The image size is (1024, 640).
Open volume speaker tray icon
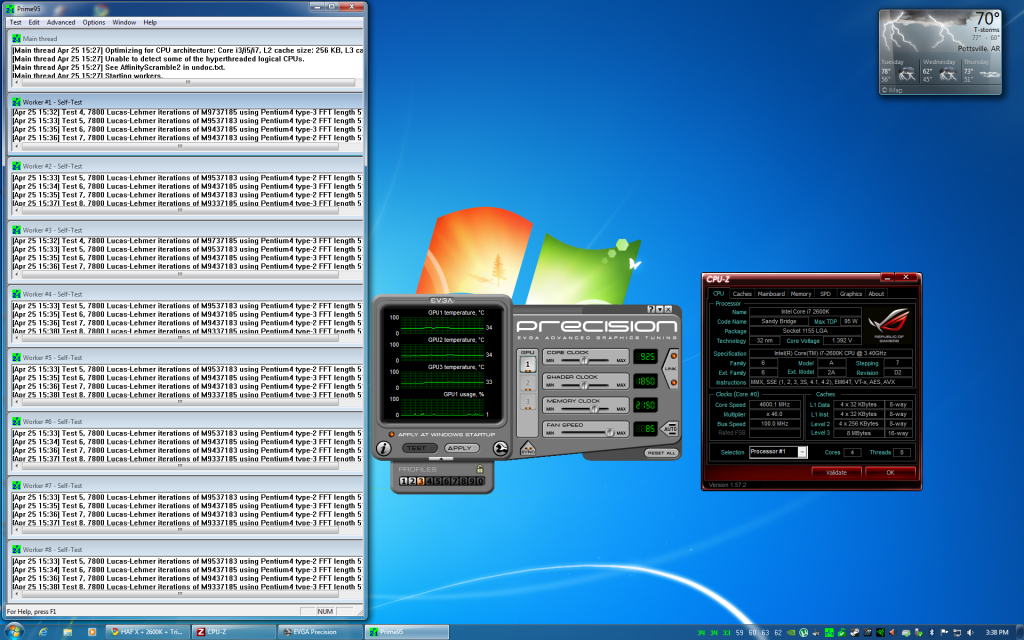[970, 632]
